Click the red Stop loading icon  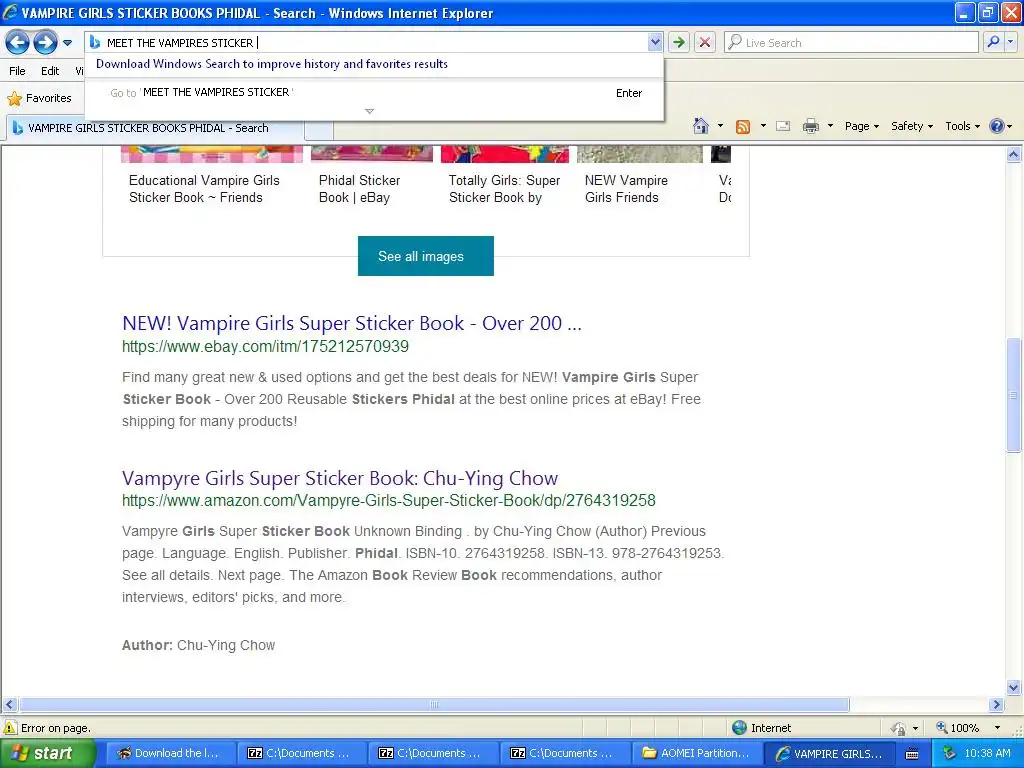705,42
